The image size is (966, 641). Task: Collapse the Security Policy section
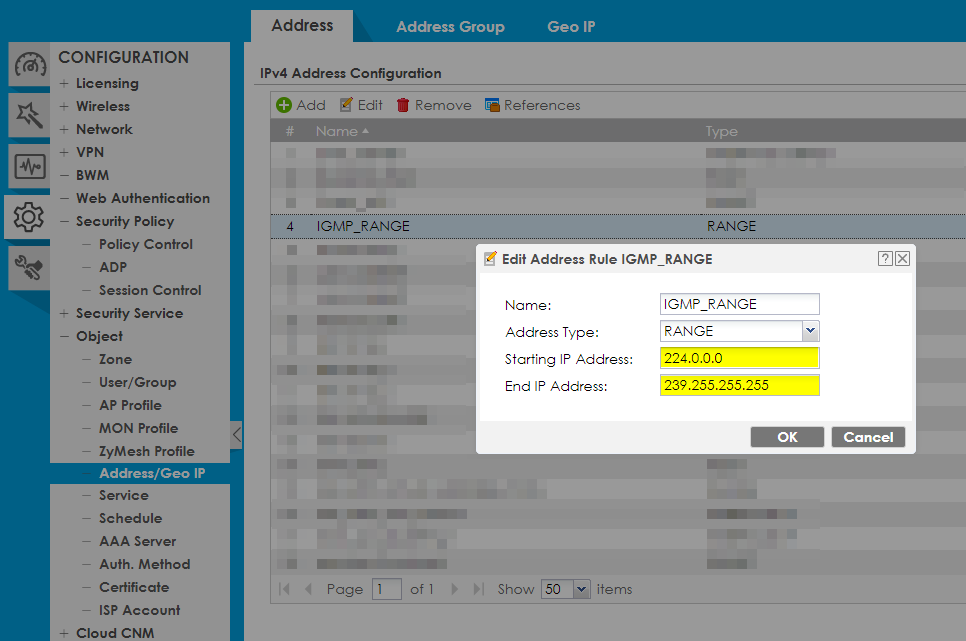64,221
